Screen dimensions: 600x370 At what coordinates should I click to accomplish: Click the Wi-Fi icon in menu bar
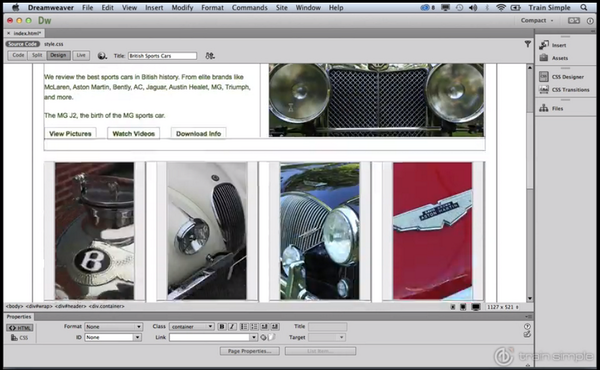pyautogui.click(x=501, y=8)
